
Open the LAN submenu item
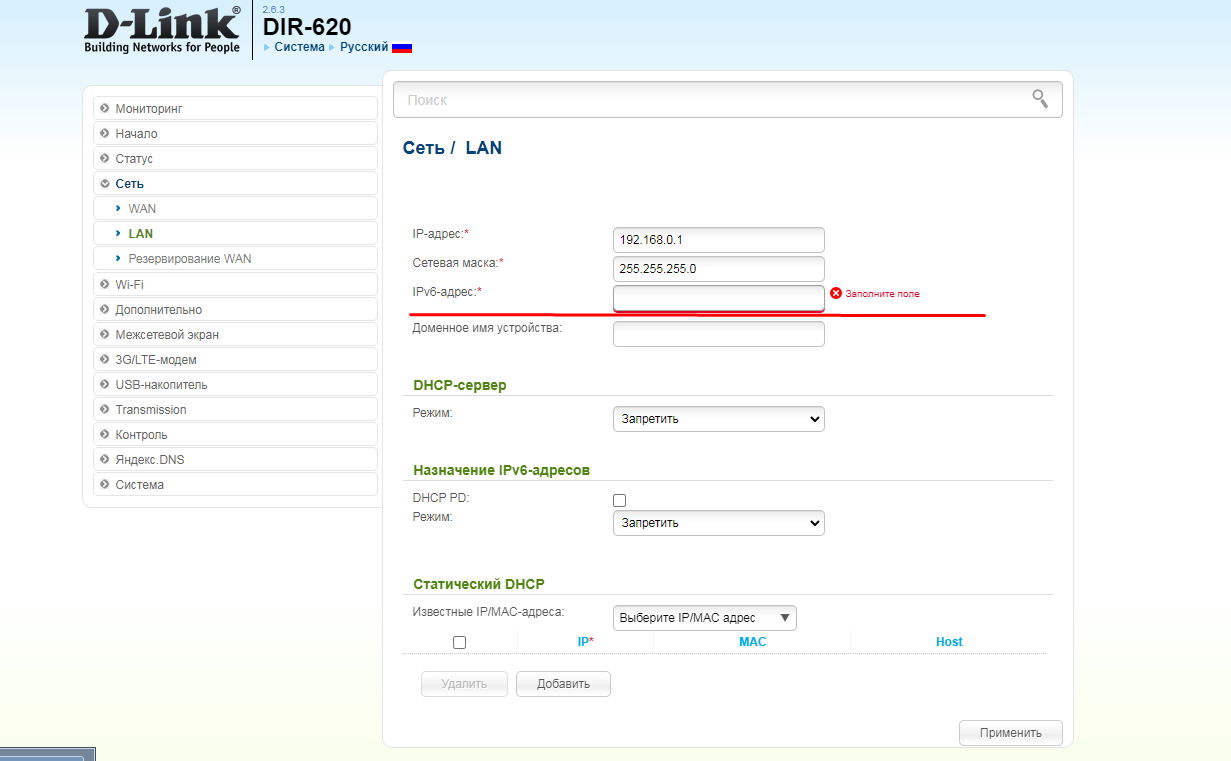point(235,233)
